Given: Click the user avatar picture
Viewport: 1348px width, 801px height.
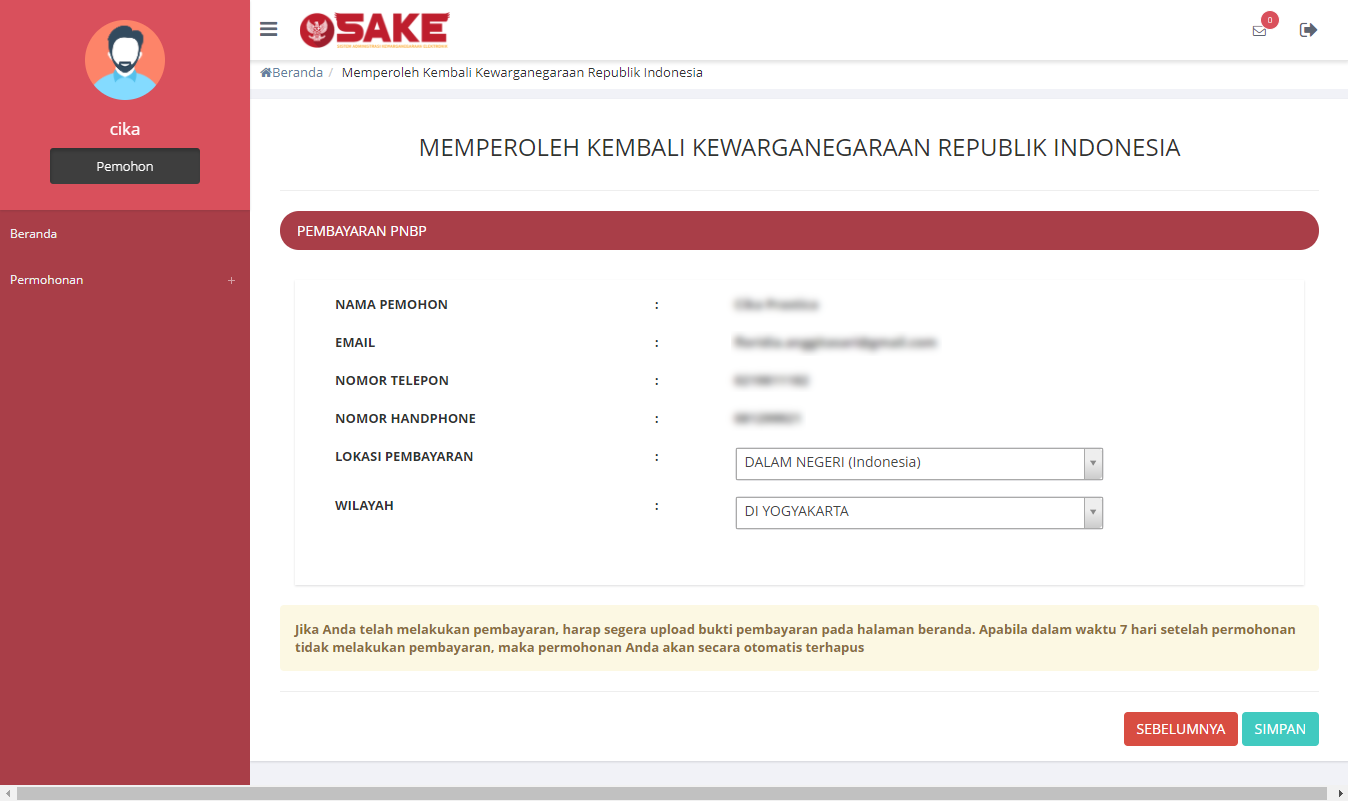Looking at the screenshot, I should click(125, 60).
